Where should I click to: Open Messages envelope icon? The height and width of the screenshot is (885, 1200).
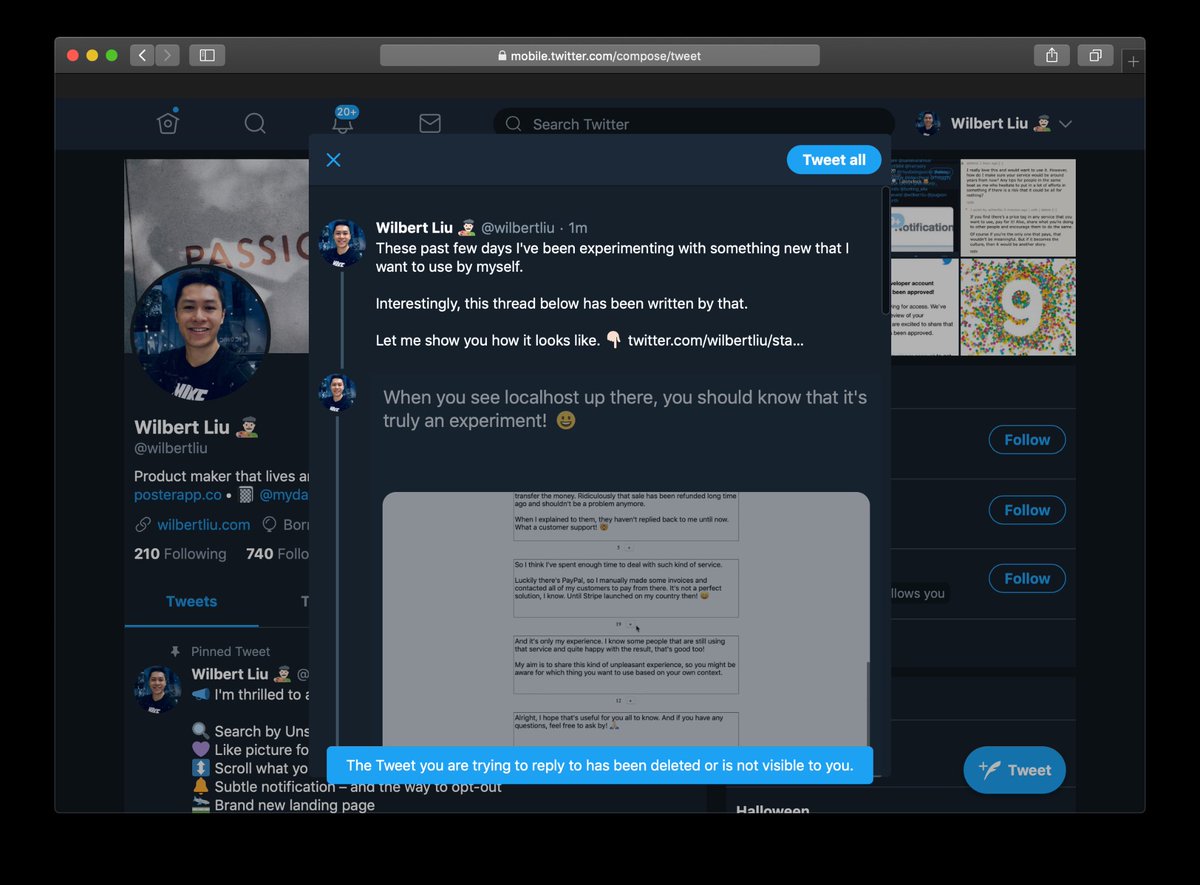430,123
